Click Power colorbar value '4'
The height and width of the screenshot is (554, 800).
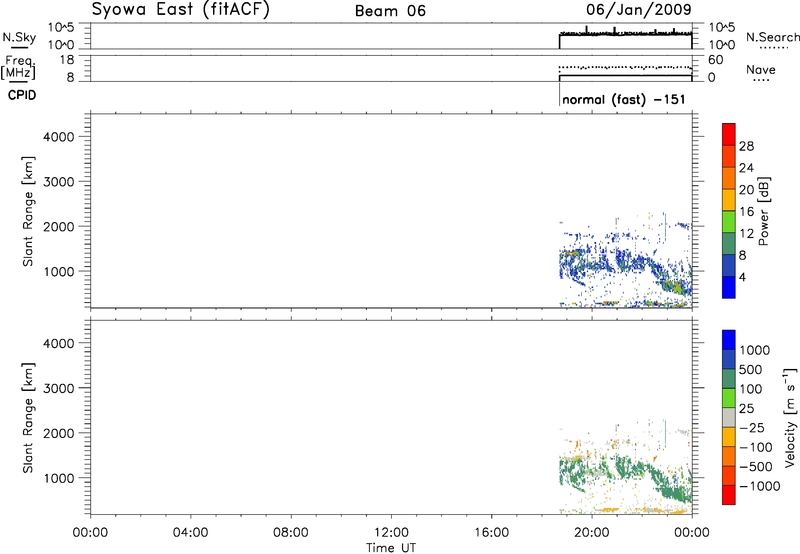click(742, 277)
